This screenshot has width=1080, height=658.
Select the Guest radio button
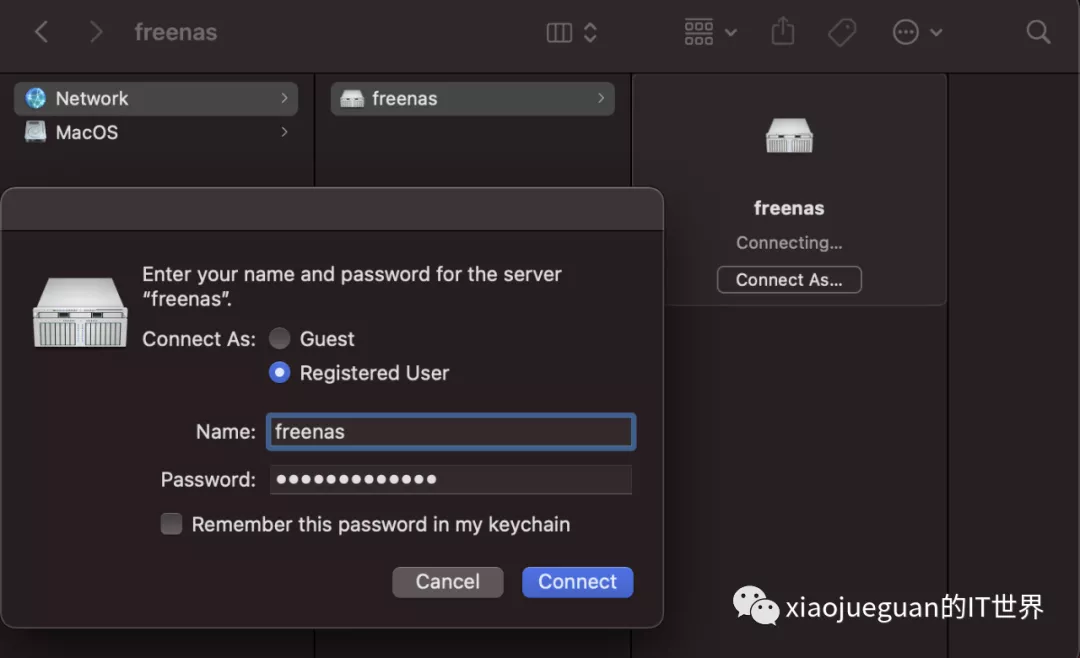279,338
